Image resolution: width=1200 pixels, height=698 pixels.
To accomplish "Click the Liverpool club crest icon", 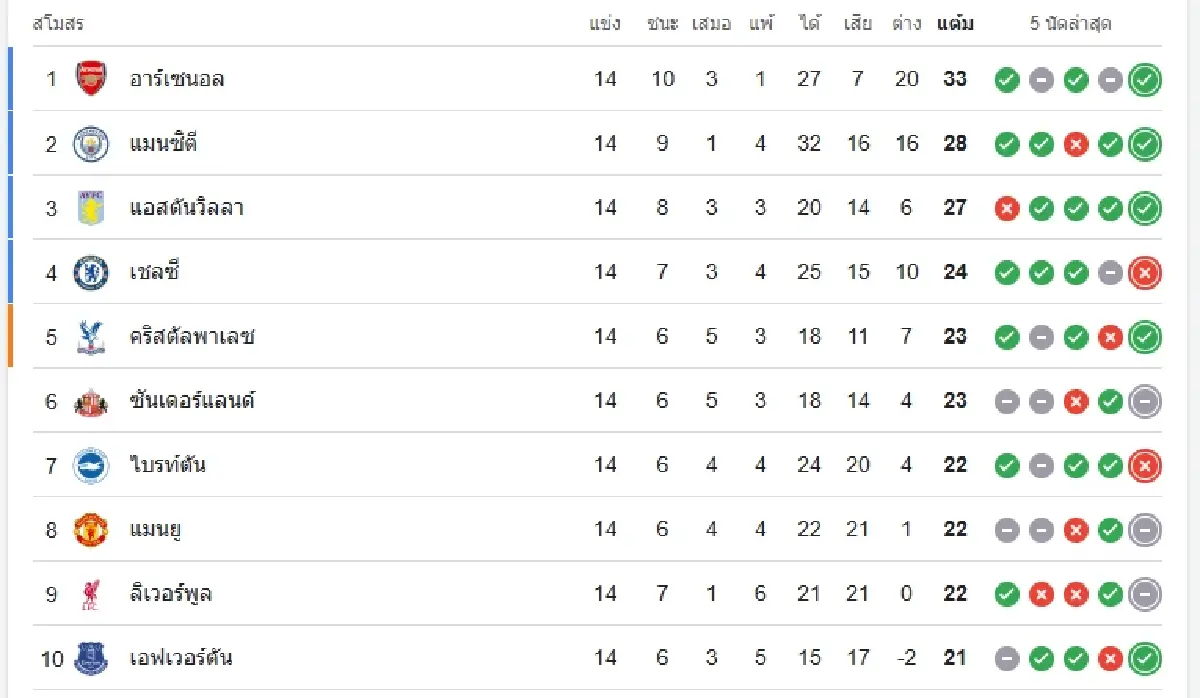I will pyautogui.click(x=91, y=594).
